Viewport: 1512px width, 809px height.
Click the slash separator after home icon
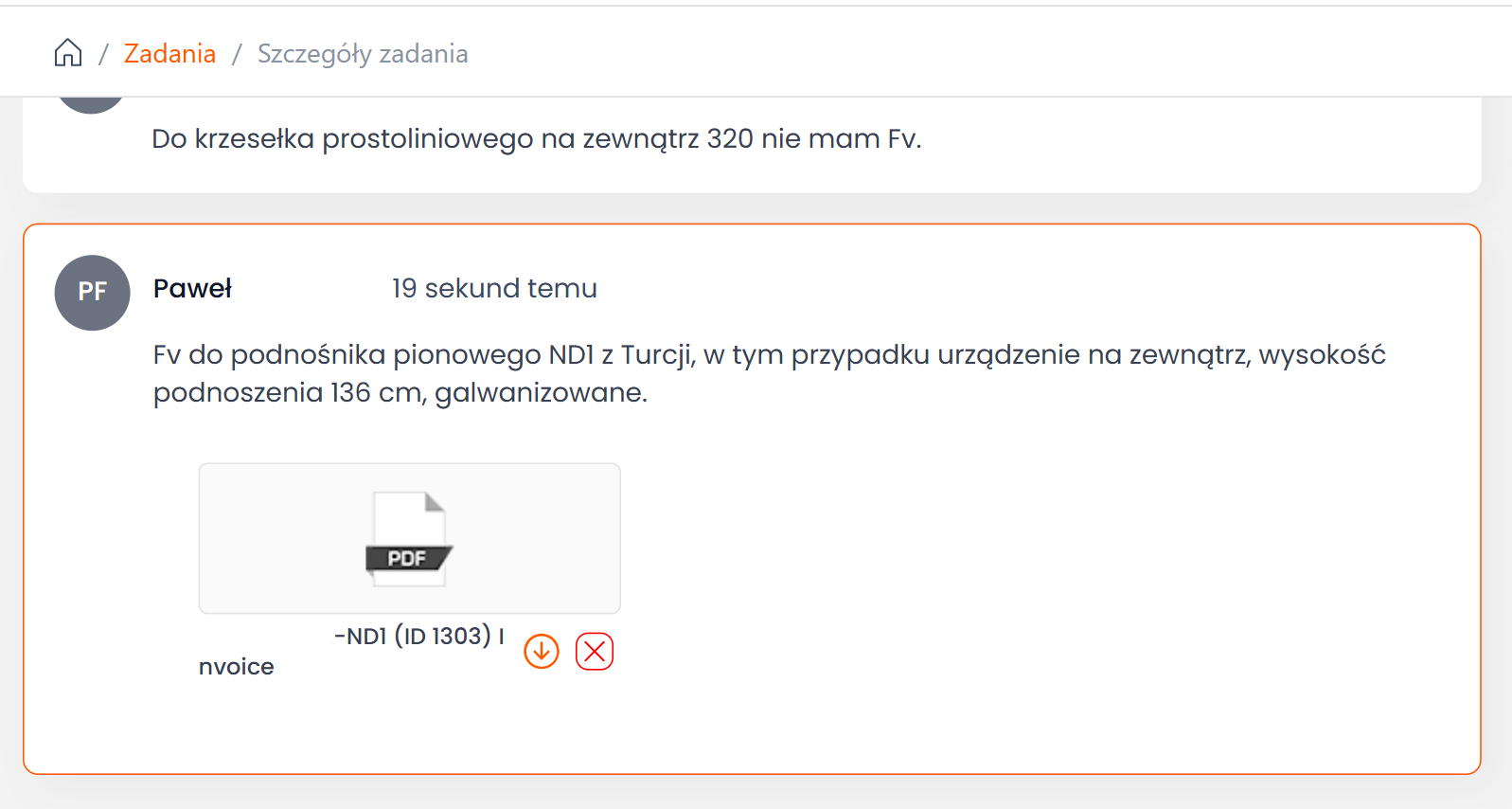103,54
